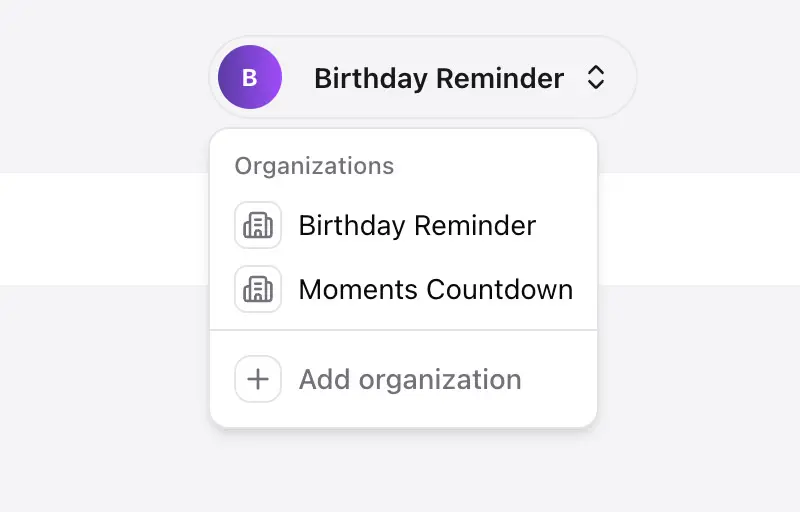
Task: Select Birthday Reminder via its building icon
Action: coord(258,225)
